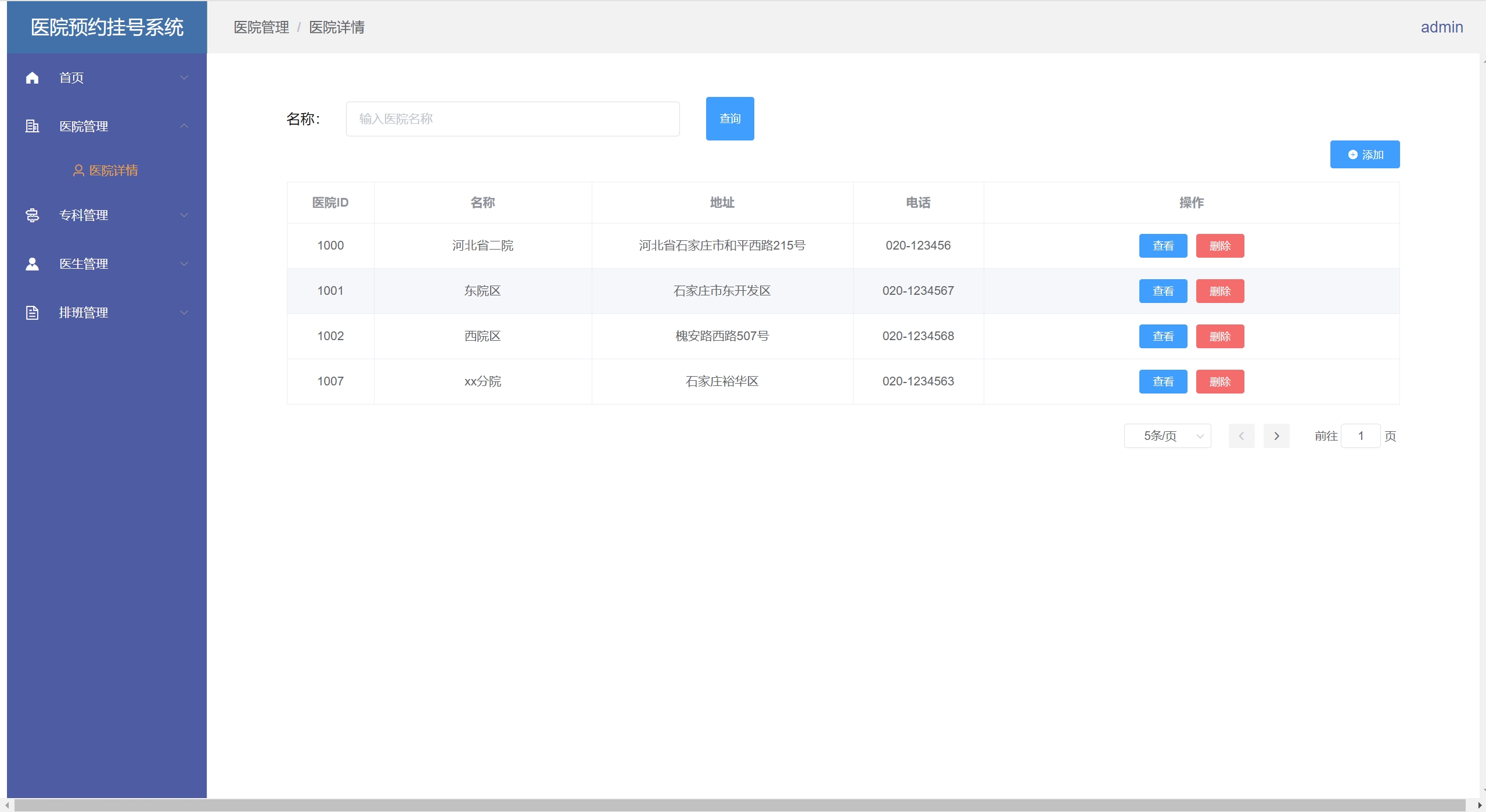Click the document icon beside 排班管理
This screenshot has height=812, width=1486.
pyautogui.click(x=33, y=313)
